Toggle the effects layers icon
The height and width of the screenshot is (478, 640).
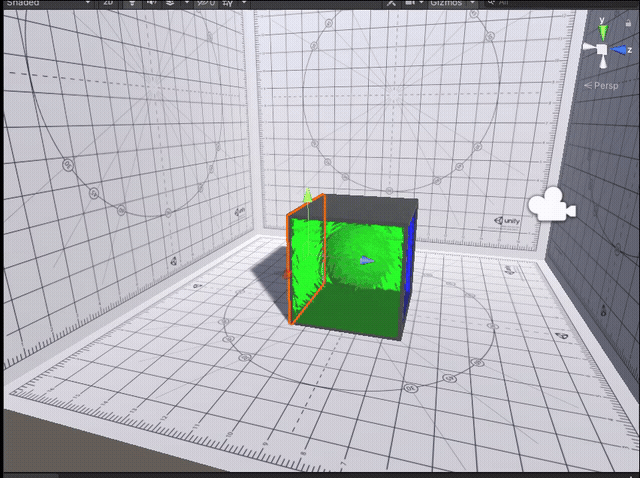tap(170, 3)
